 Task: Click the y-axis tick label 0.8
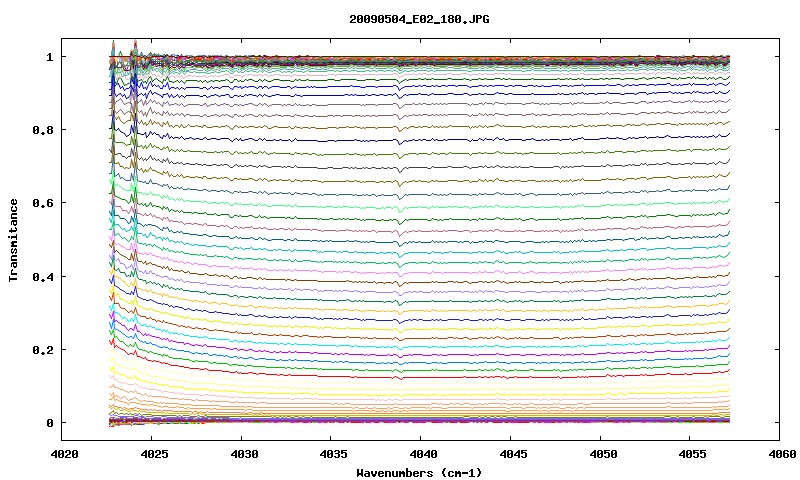[x=43, y=130]
